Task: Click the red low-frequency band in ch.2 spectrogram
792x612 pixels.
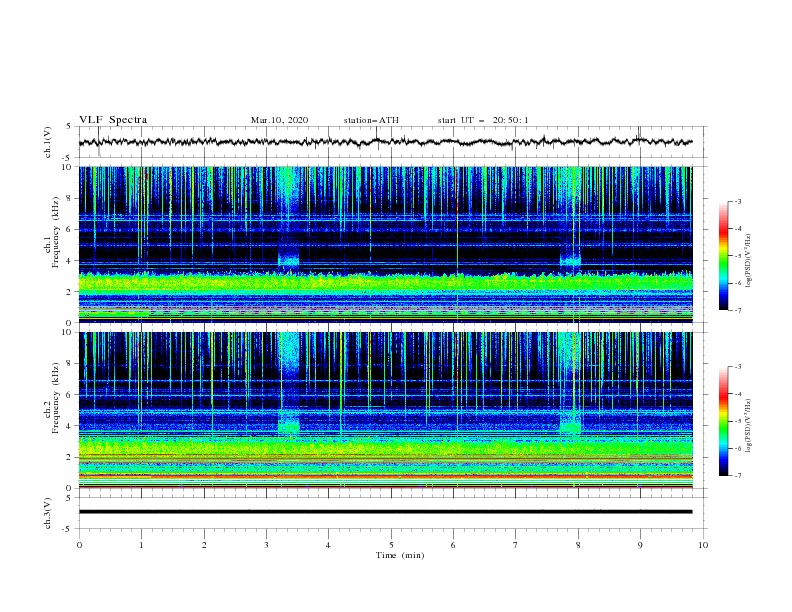Action: coord(385,476)
